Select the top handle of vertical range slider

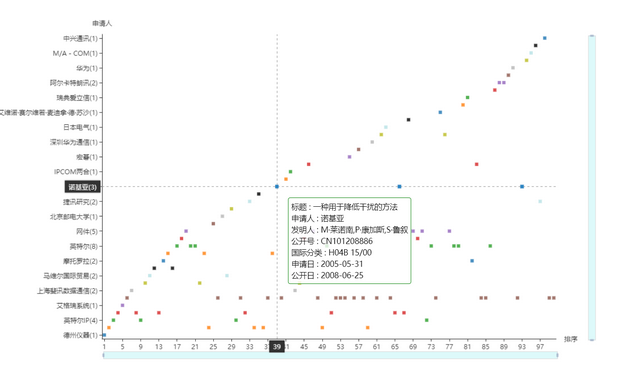pyautogui.click(x=592, y=36)
